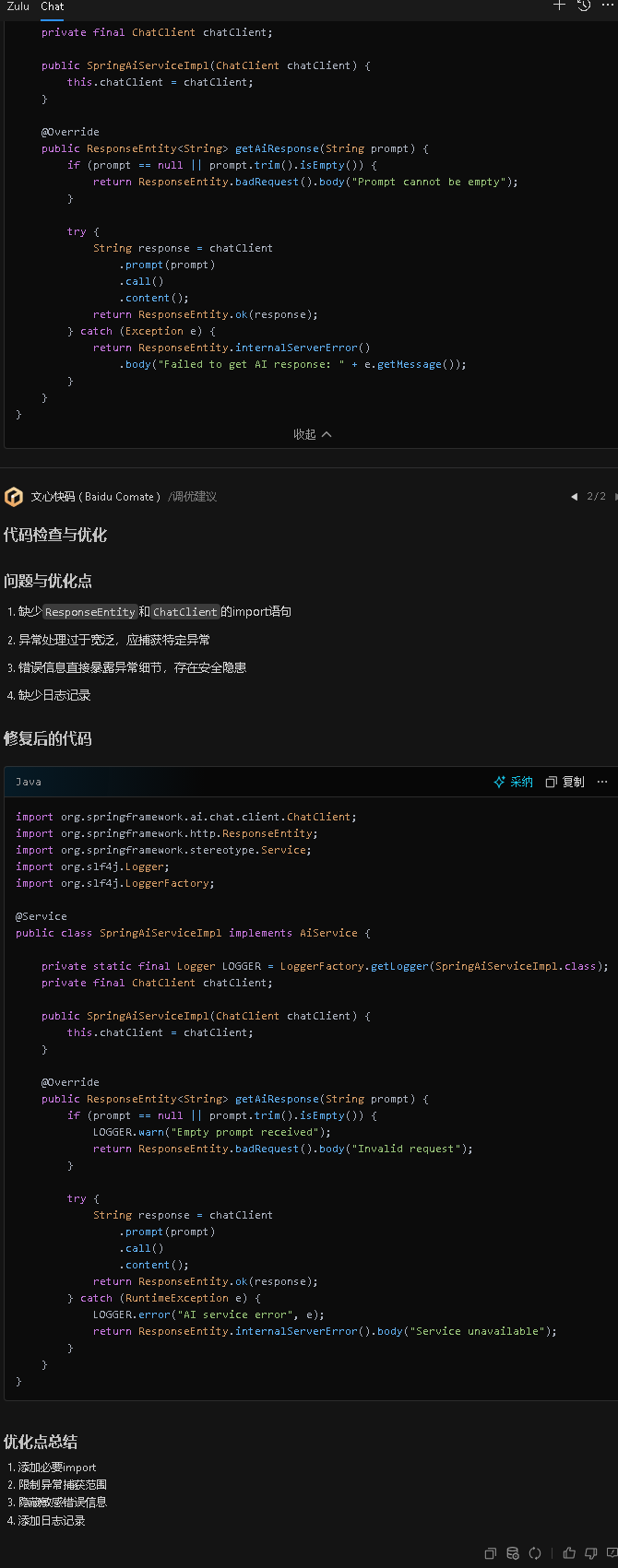618x1568 pixels.
Task: Open the top-right more options menu
Action: [x=608, y=6]
